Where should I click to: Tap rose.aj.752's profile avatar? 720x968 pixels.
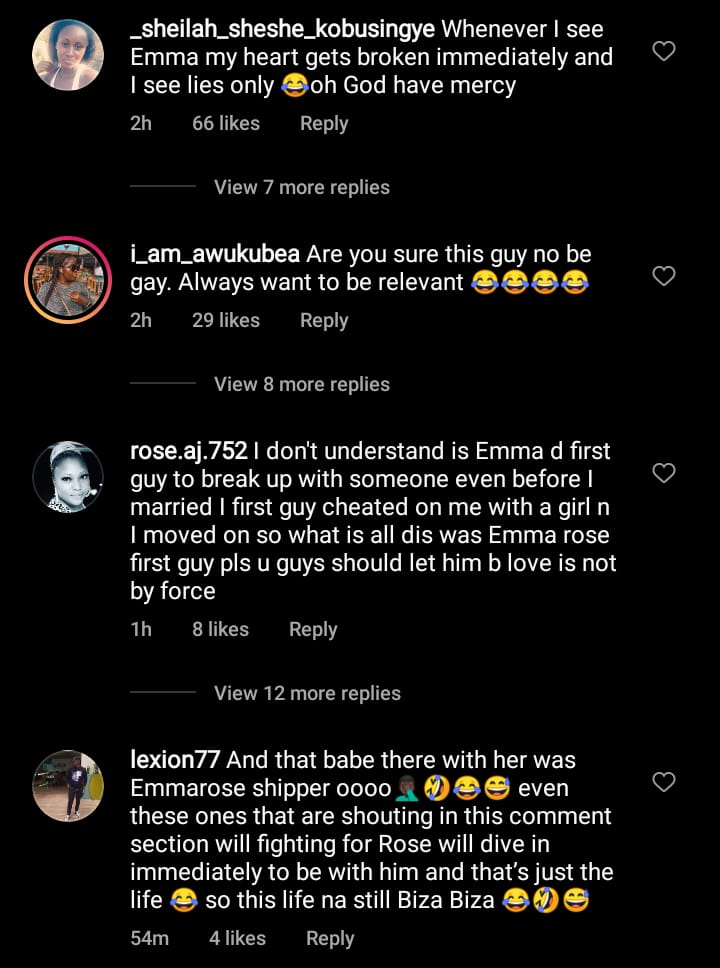68,477
